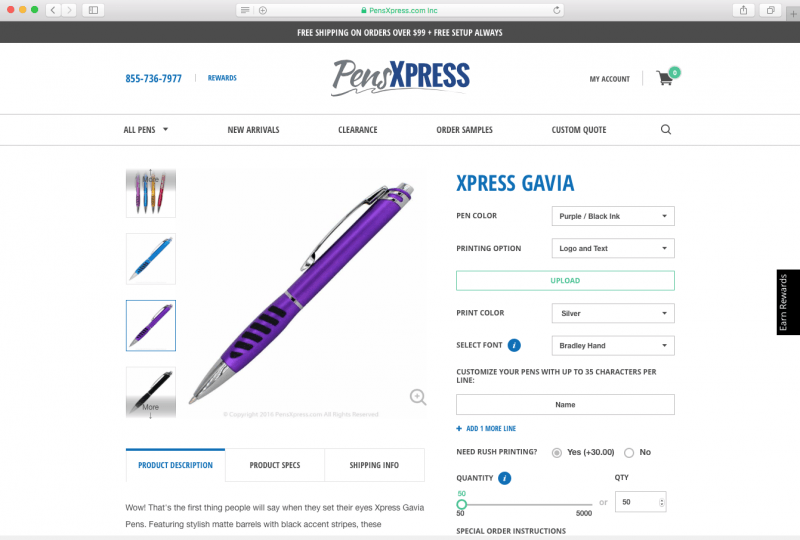Image resolution: width=800 pixels, height=540 pixels.
Task: Toggle the Safari sidebar icon
Action: pos(93,10)
